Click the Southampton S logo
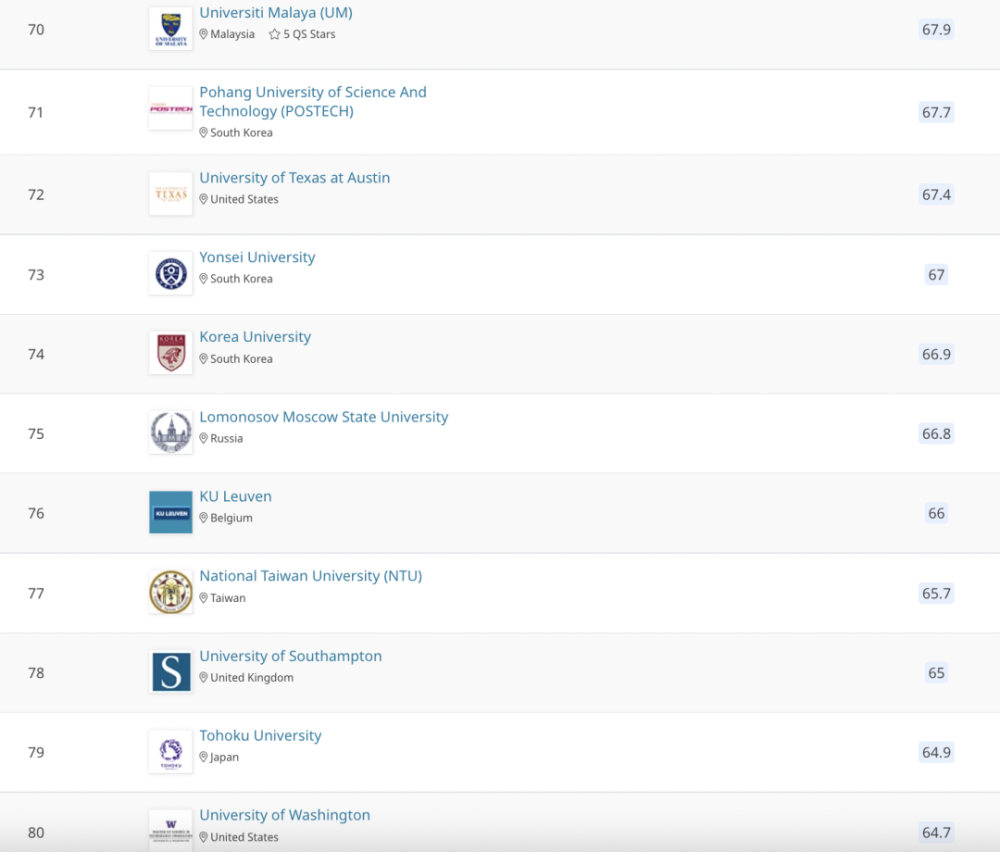 pos(171,672)
